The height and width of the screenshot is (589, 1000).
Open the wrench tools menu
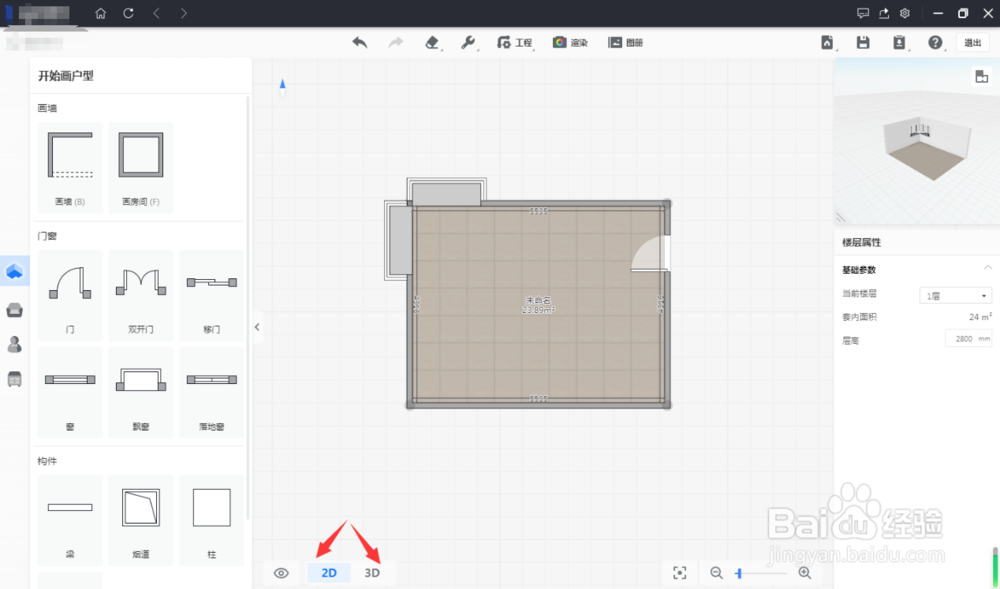coord(468,43)
